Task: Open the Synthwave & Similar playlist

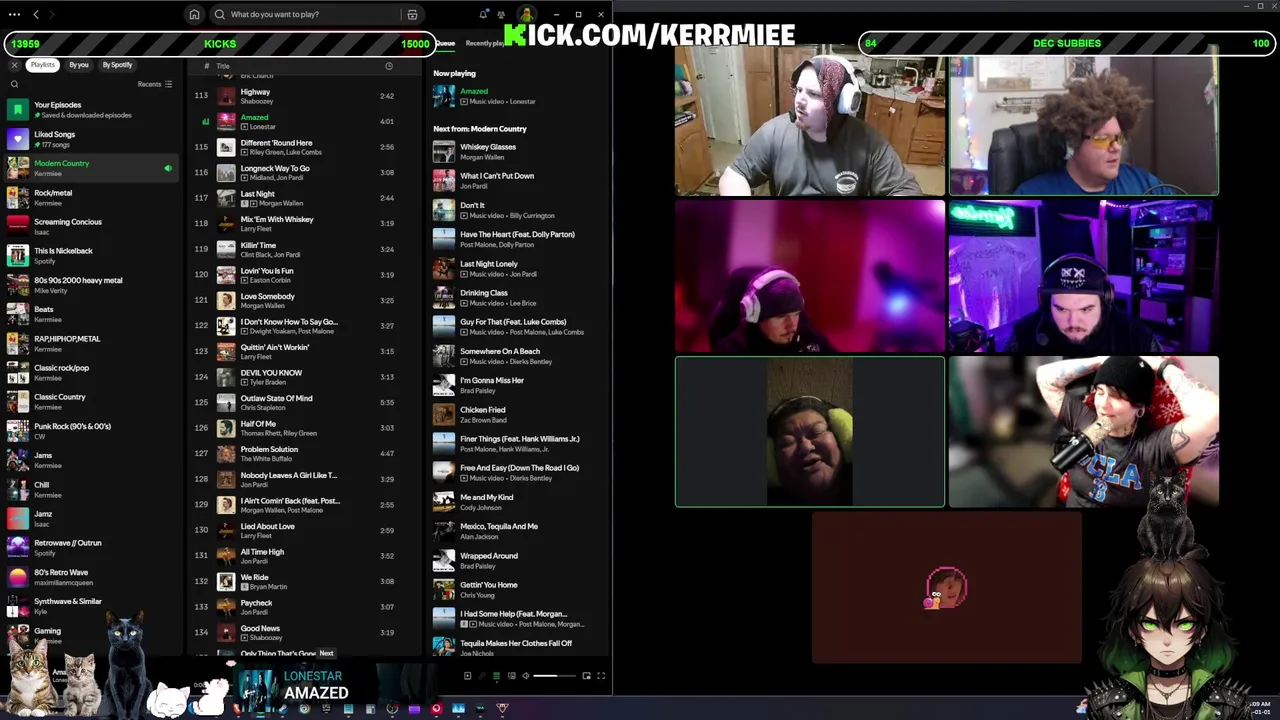Action: pos(90,606)
